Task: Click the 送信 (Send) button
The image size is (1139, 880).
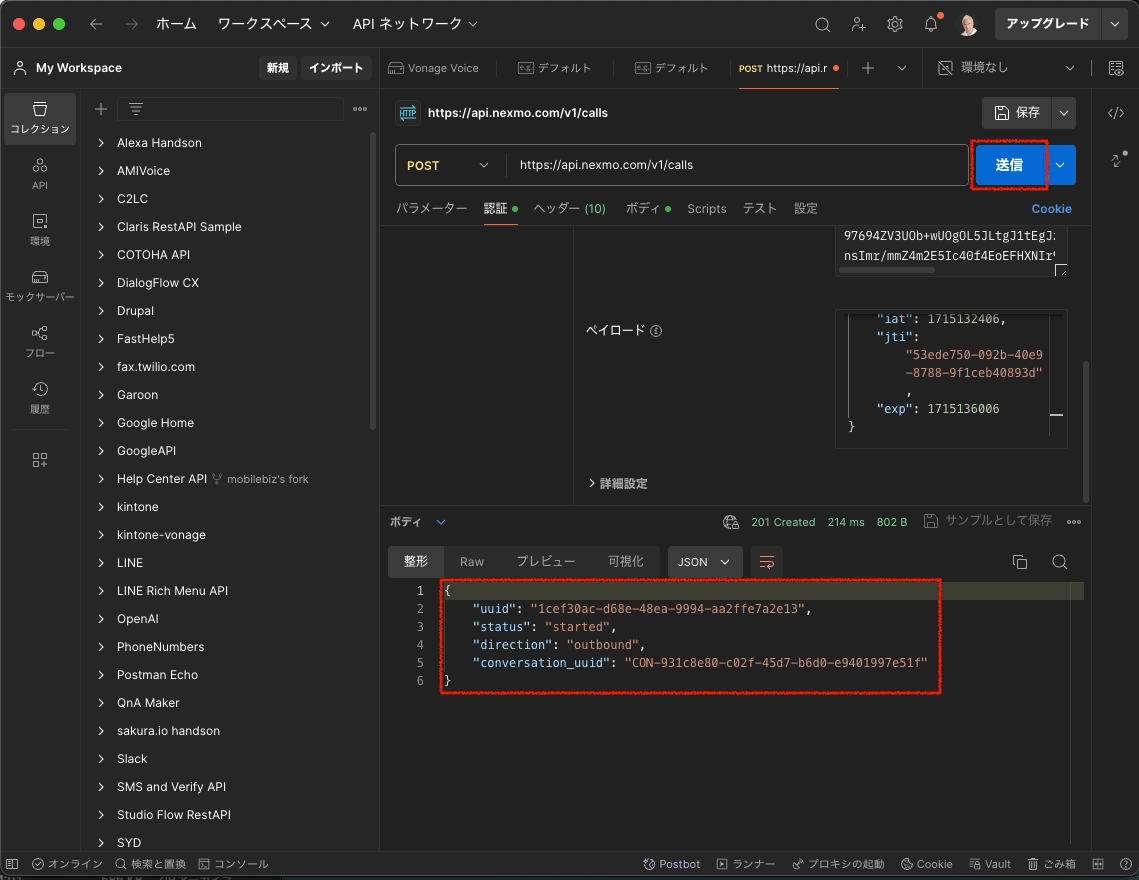Action: 1008,165
